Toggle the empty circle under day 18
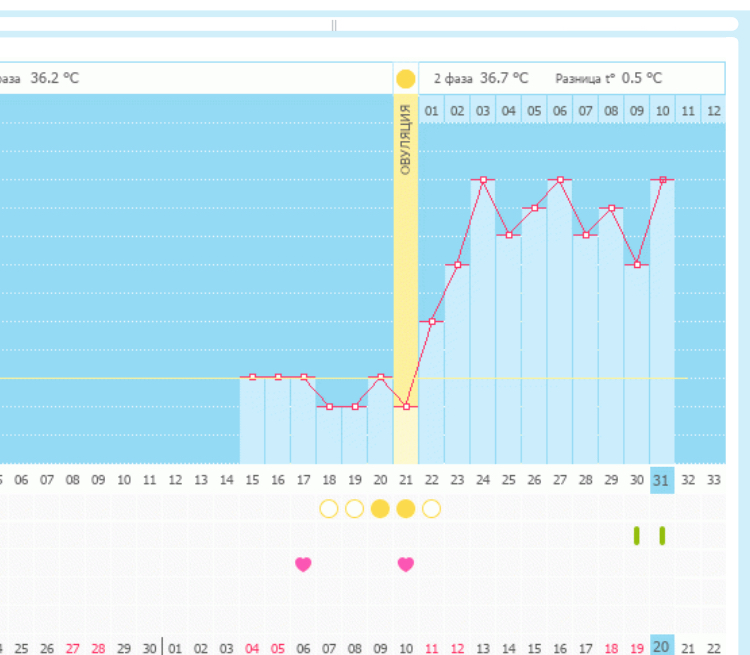The width and height of the screenshot is (750, 655). 328,509
